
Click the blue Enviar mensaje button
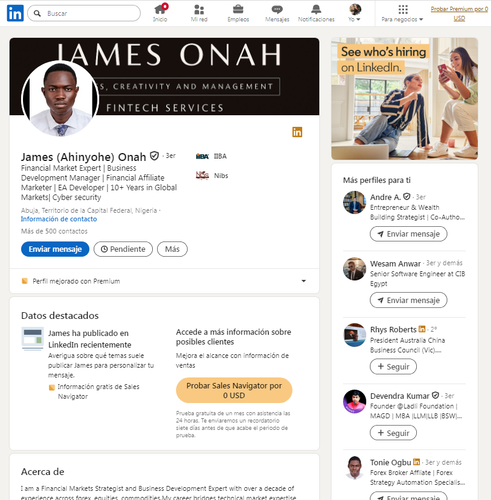[x=55, y=249]
